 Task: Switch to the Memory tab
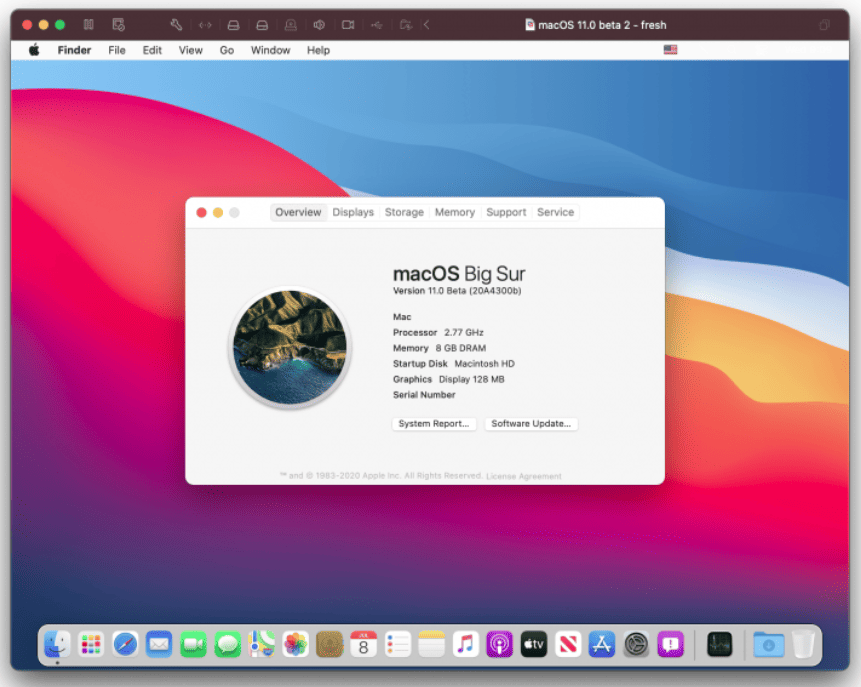tap(455, 212)
